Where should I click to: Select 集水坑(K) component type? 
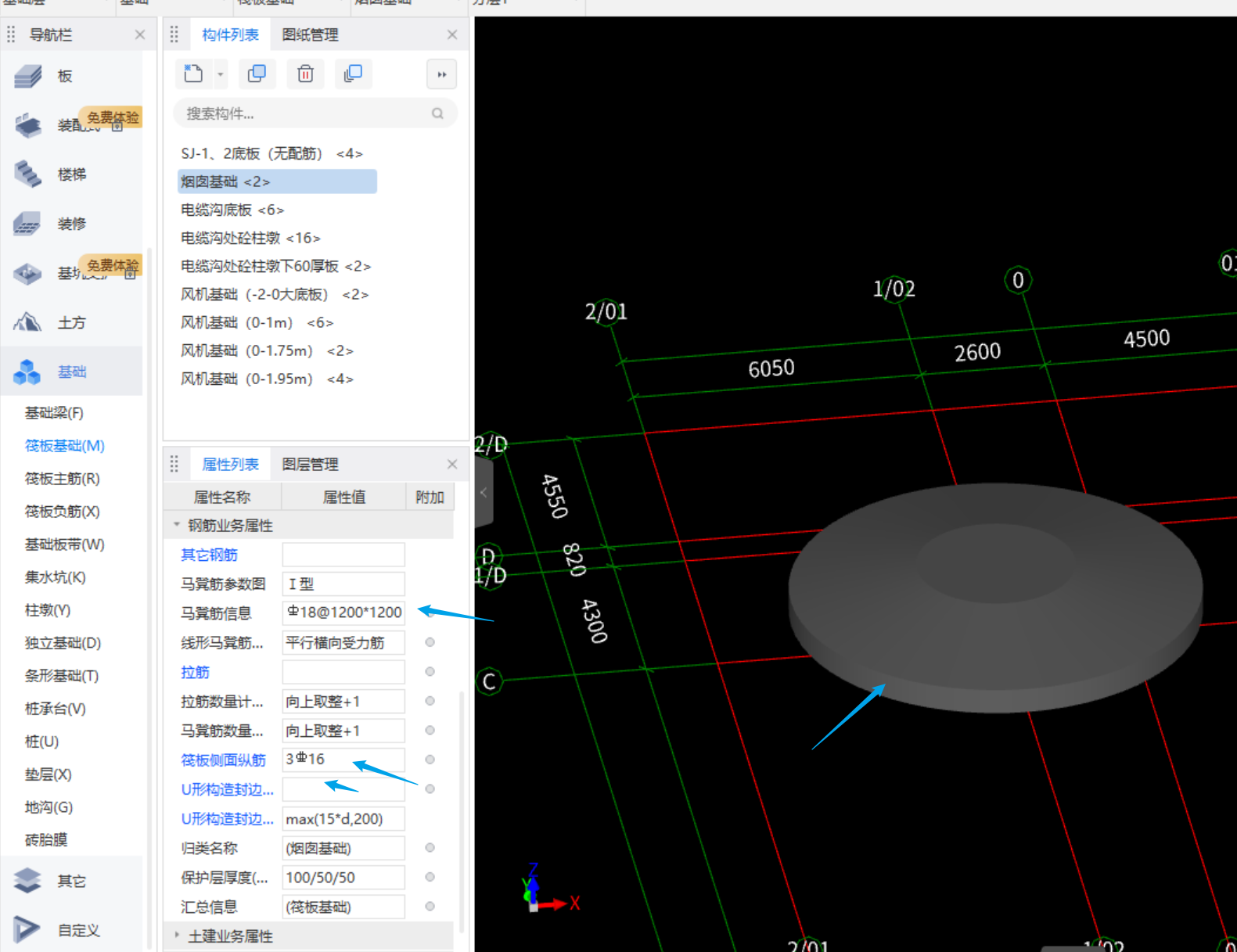click(x=56, y=577)
